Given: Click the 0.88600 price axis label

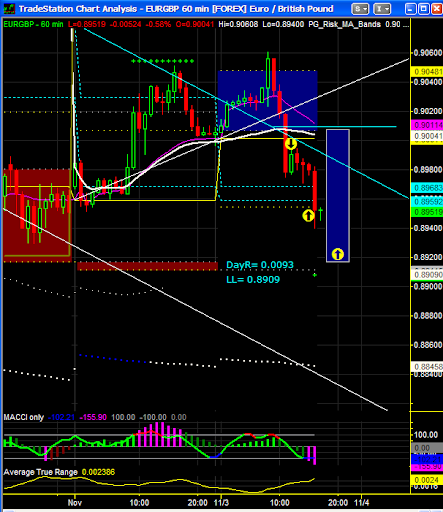Looking at the screenshot, I should click(428, 345).
